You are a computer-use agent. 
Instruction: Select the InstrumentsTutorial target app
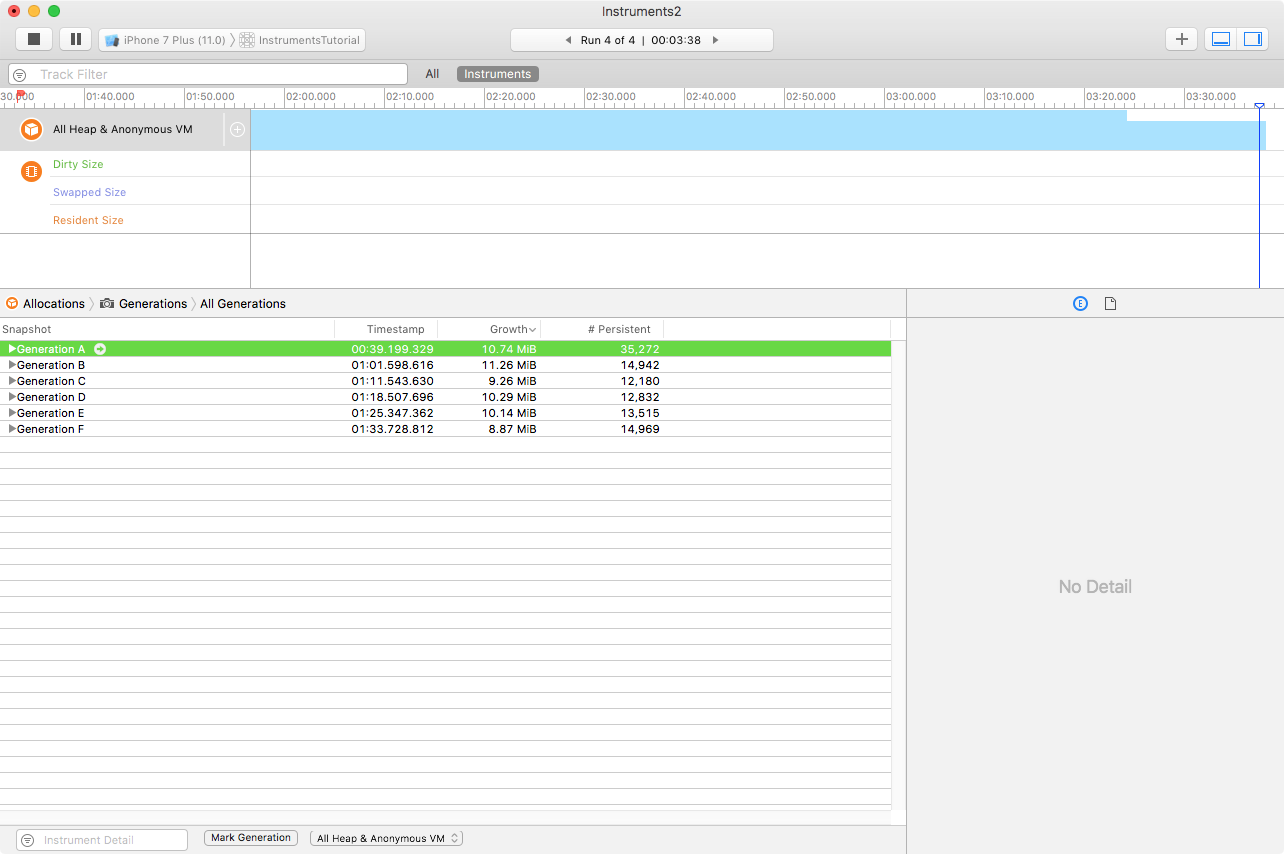(x=300, y=40)
